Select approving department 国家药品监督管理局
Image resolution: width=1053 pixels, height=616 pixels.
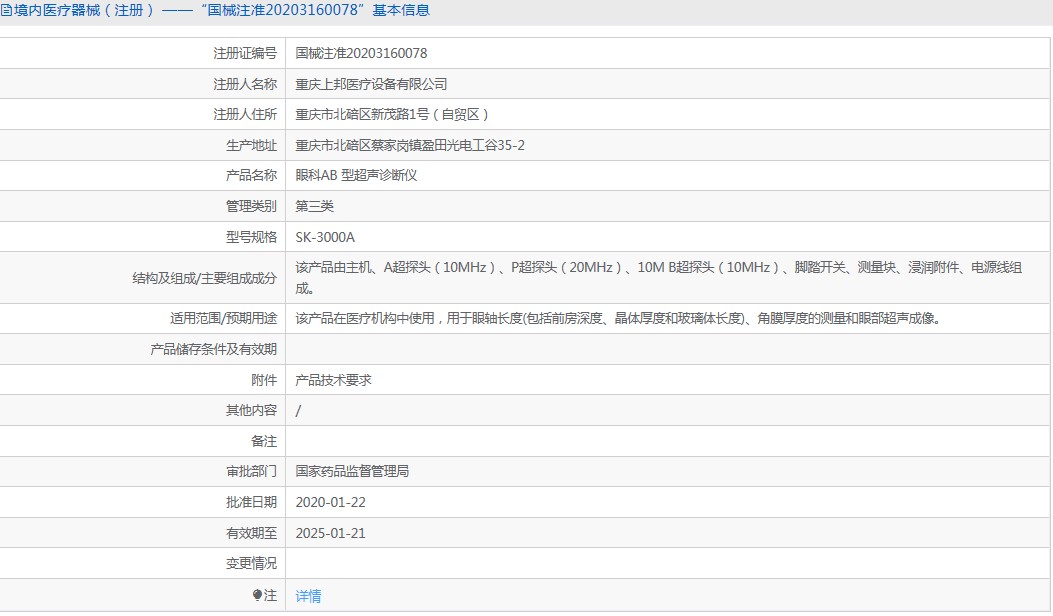(353, 472)
